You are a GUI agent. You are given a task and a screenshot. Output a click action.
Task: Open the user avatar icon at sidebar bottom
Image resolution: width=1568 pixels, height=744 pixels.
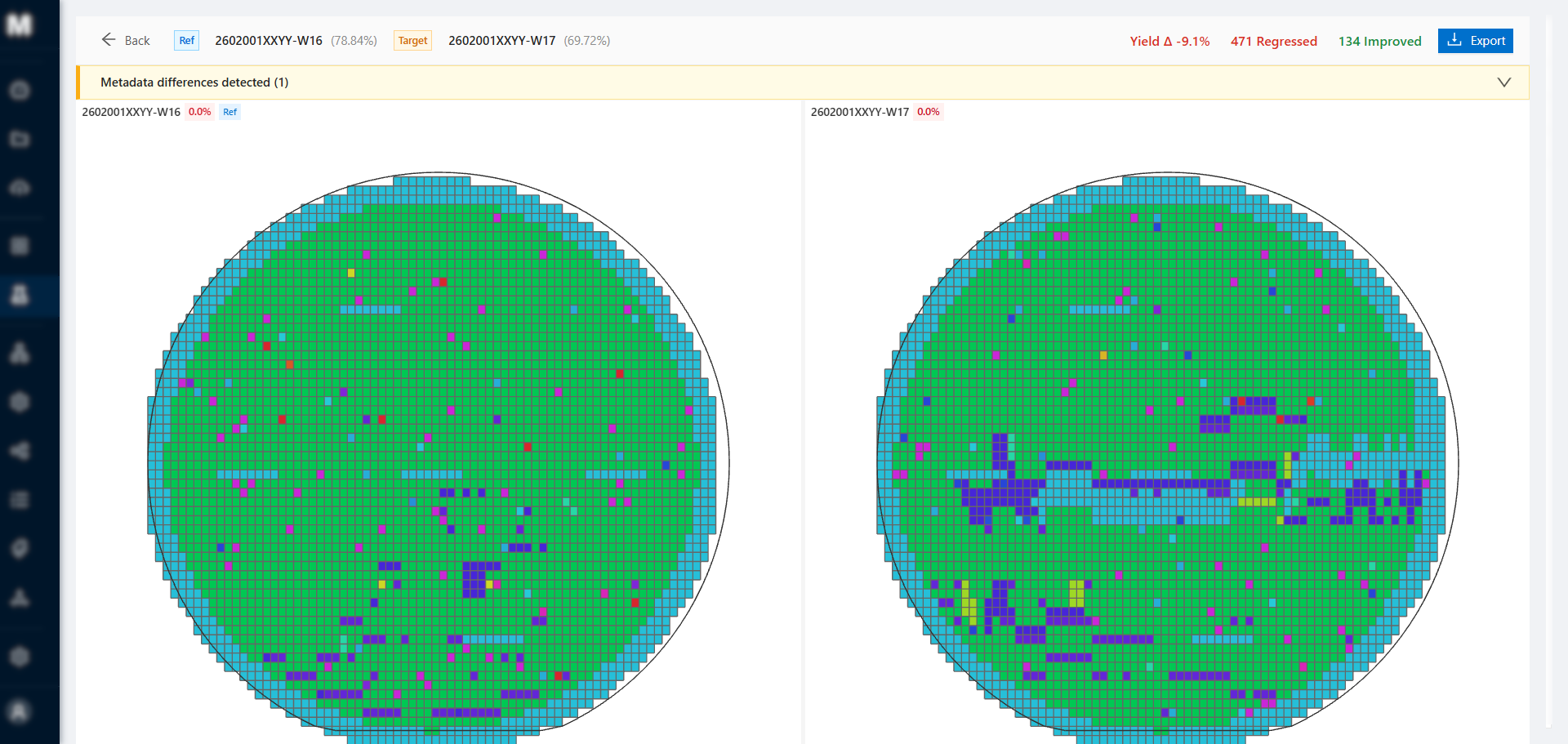[x=20, y=711]
